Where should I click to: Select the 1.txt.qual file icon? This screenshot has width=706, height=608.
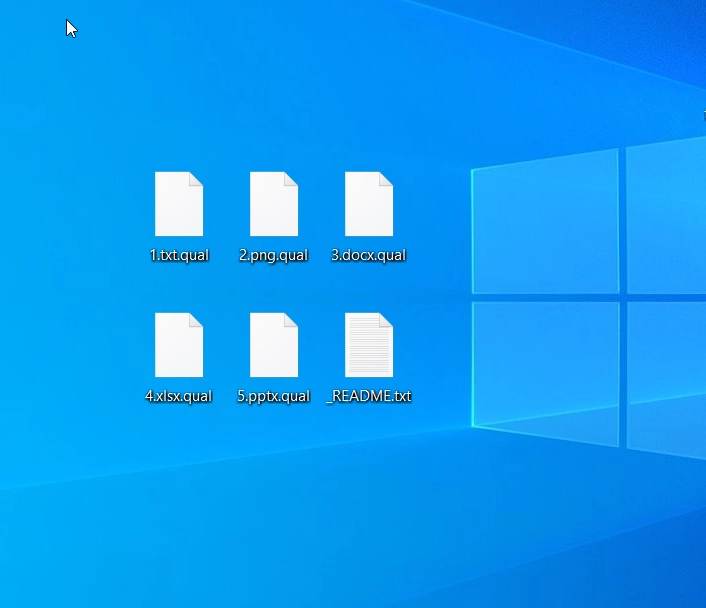coord(179,204)
